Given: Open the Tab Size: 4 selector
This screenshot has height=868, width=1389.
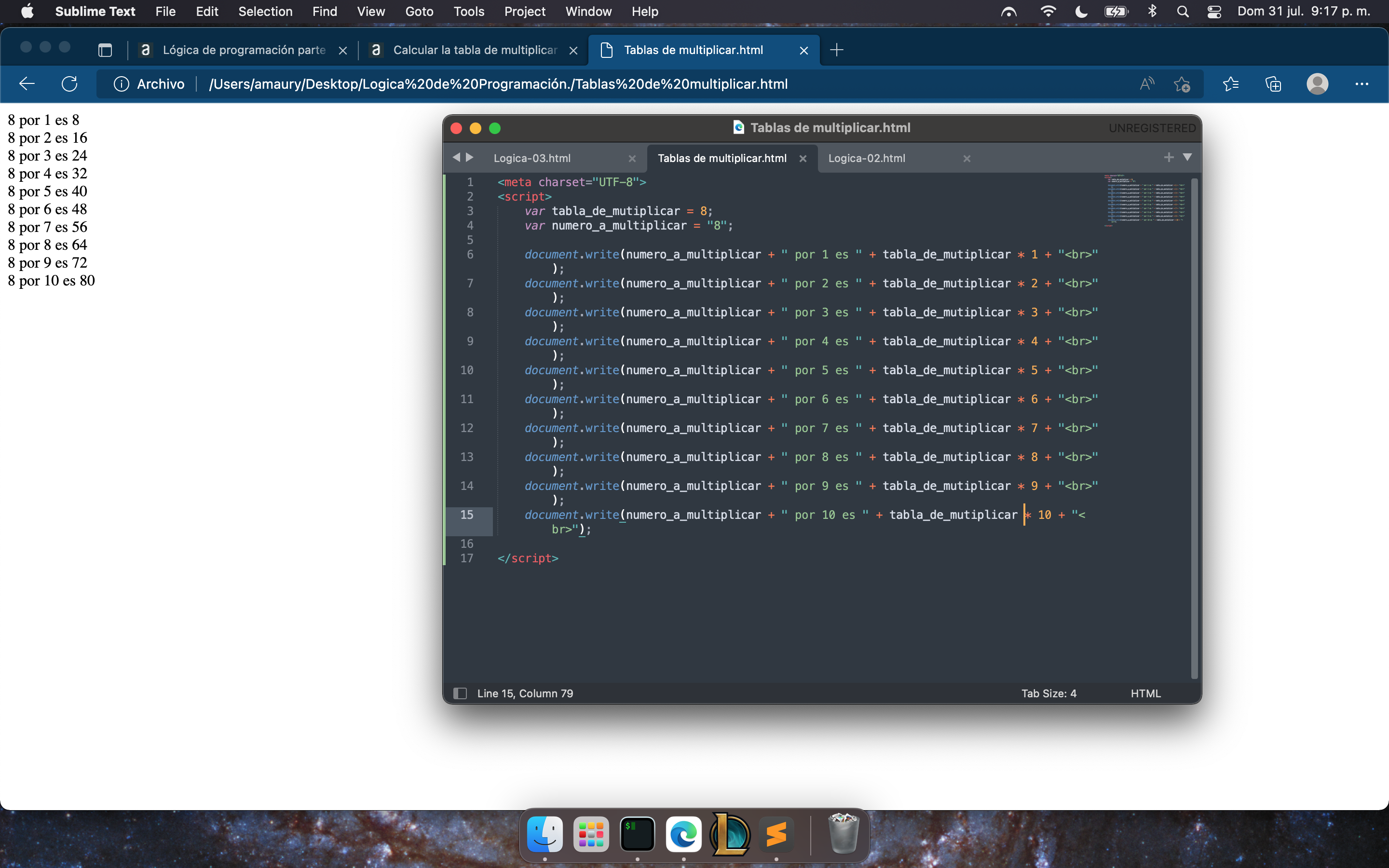Looking at the screenshot, I should pyautogui.click(x=1049, y=693).
